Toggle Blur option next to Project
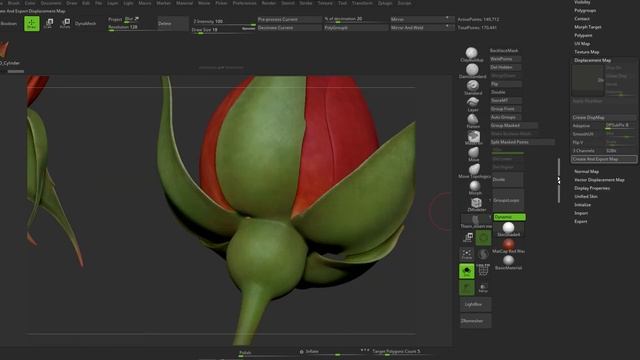Viewport: 640px width, 360px height. pos(131,19)
